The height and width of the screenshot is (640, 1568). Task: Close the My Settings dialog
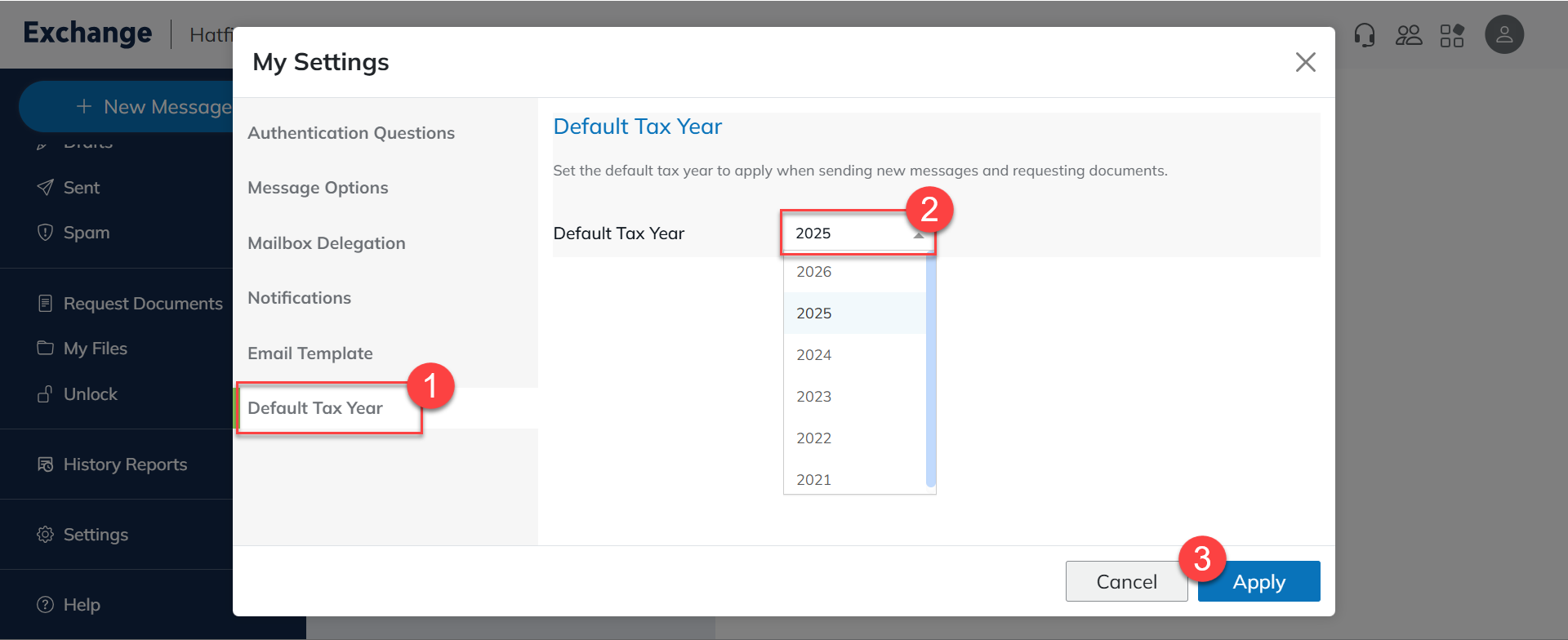click(1305, 62)
